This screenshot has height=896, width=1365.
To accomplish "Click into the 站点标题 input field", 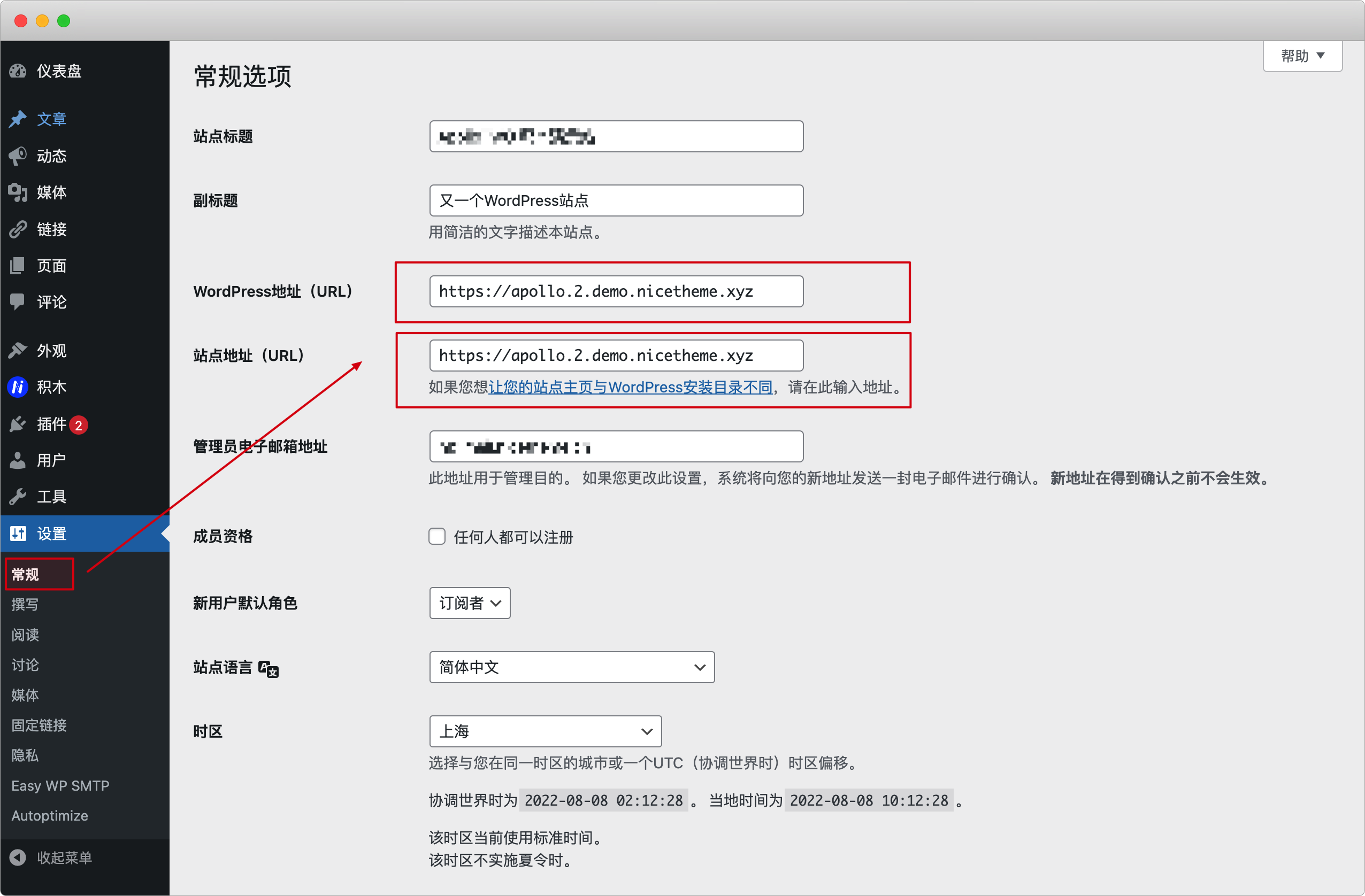I will coord(617,136).
